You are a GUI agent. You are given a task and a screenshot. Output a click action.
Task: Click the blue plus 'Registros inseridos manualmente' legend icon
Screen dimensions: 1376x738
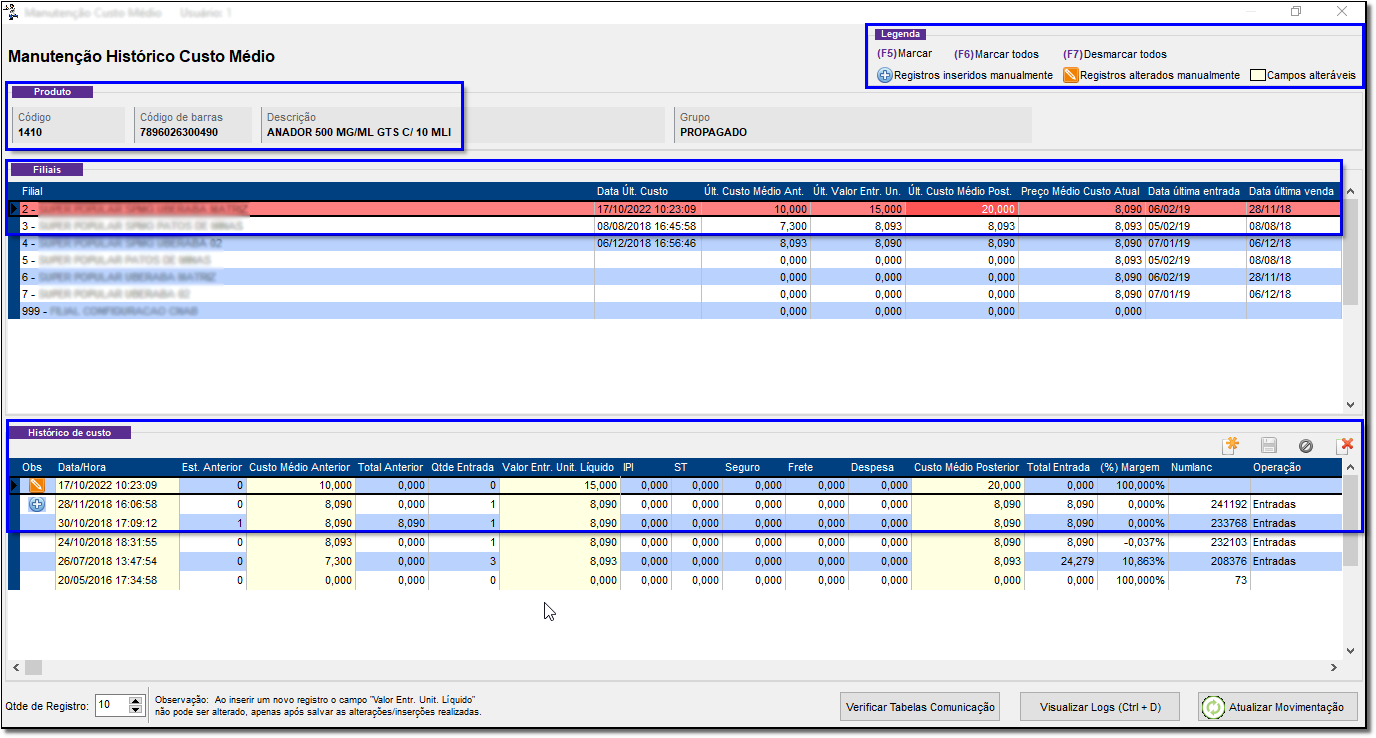coord(884,75)
